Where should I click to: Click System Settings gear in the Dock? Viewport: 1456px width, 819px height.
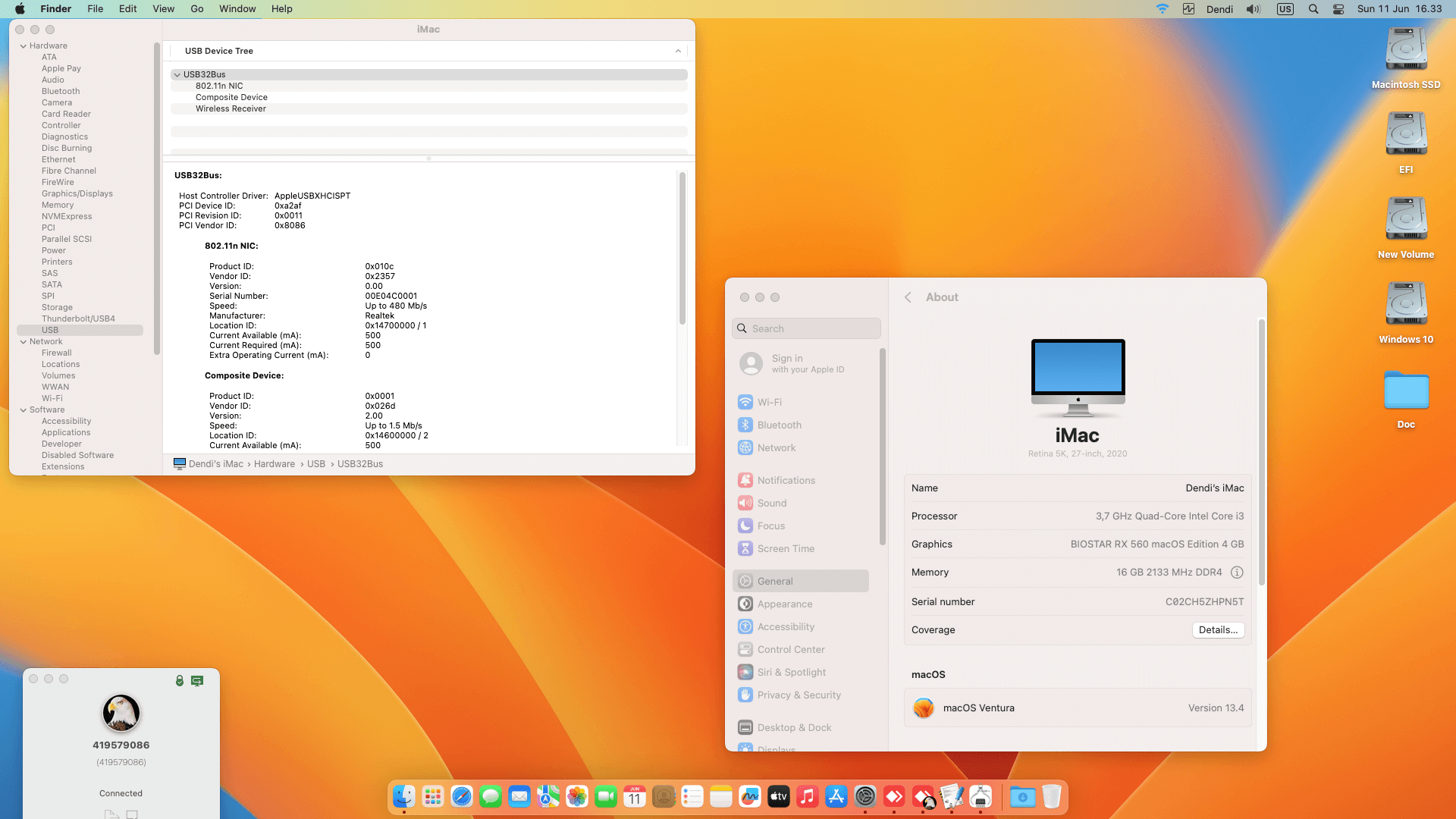pyautogui.click(x=865, y=797)
